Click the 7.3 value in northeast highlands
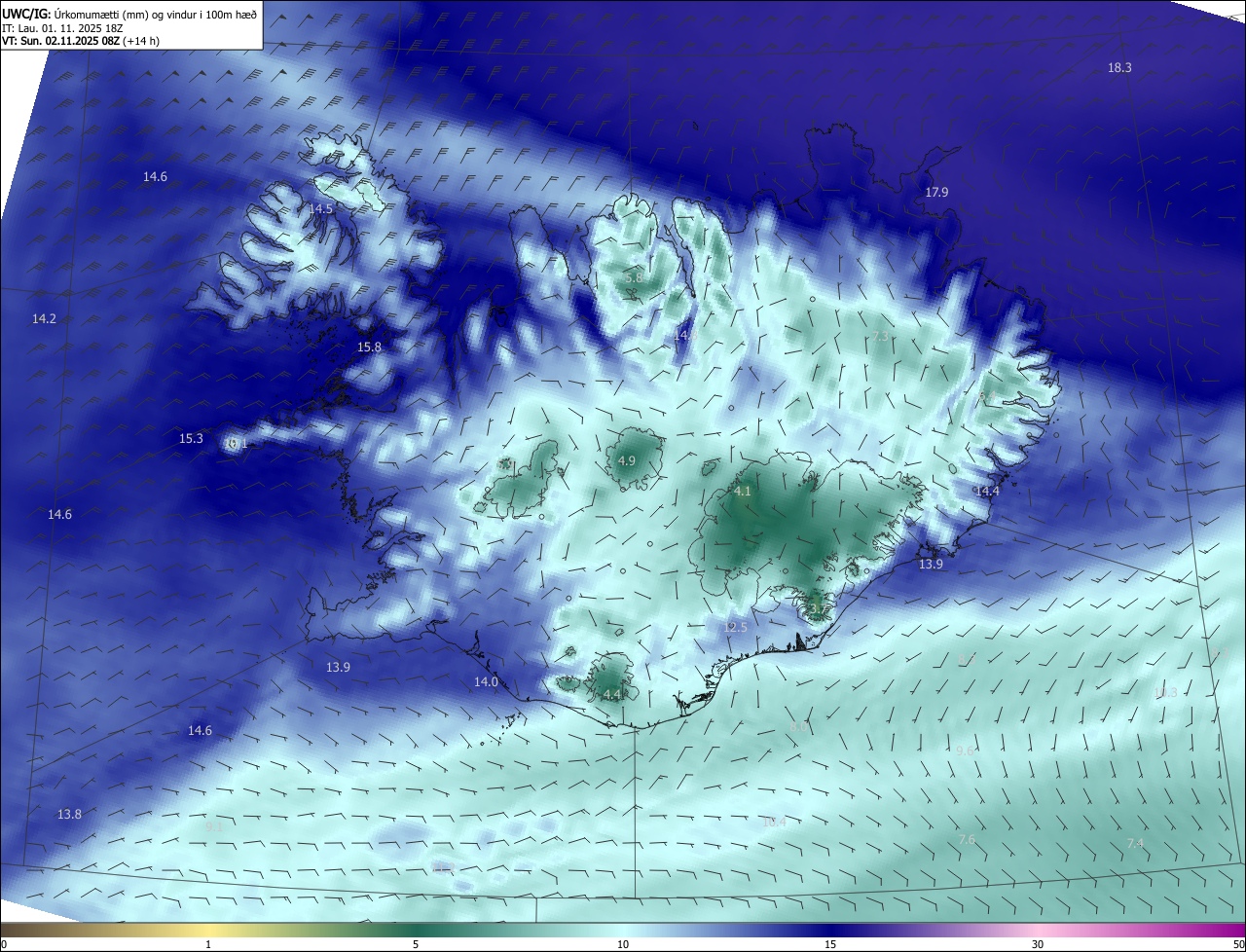 point(880,336)
